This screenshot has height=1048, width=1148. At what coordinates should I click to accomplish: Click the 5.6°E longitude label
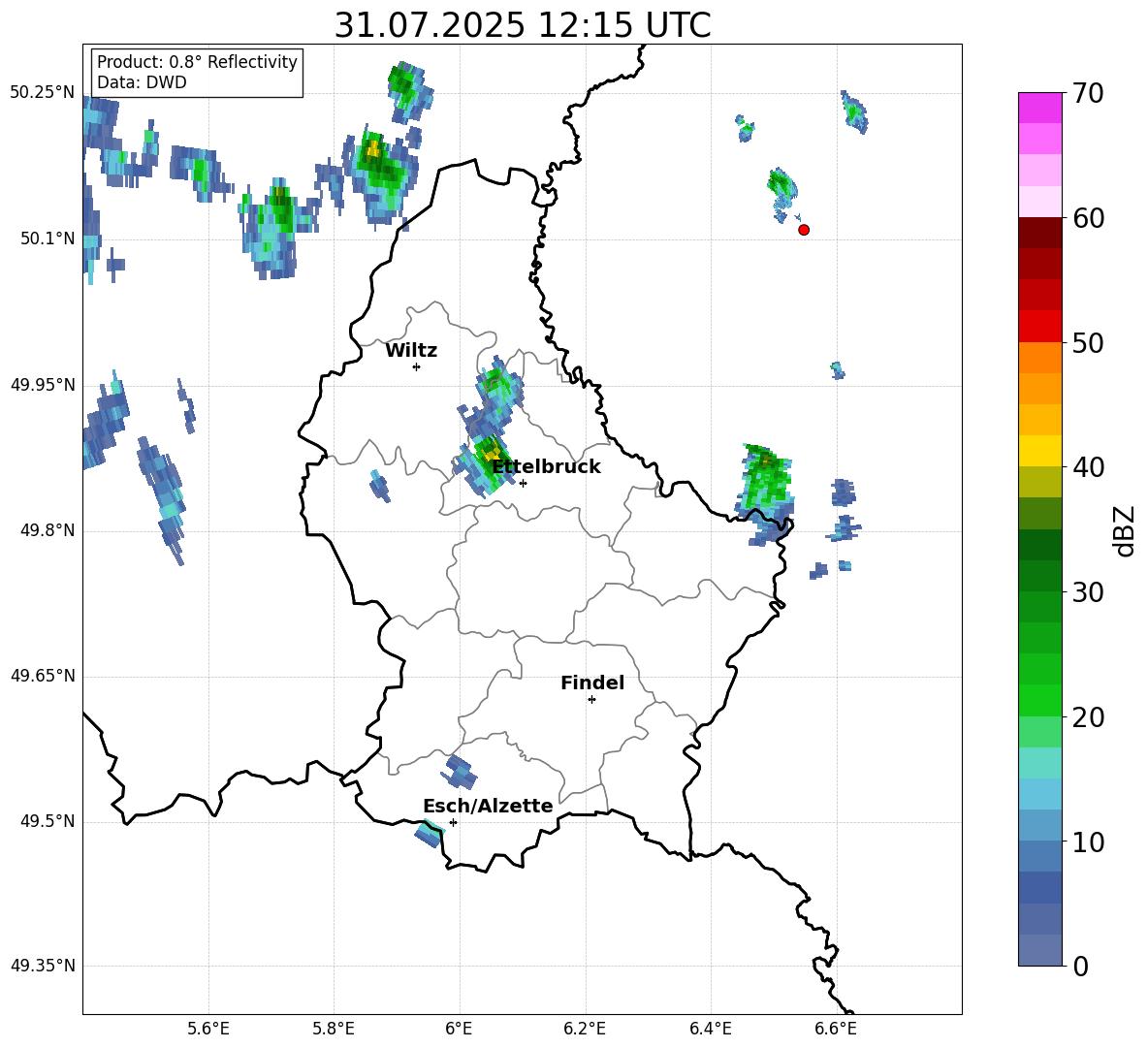(x=208, y=1029)
